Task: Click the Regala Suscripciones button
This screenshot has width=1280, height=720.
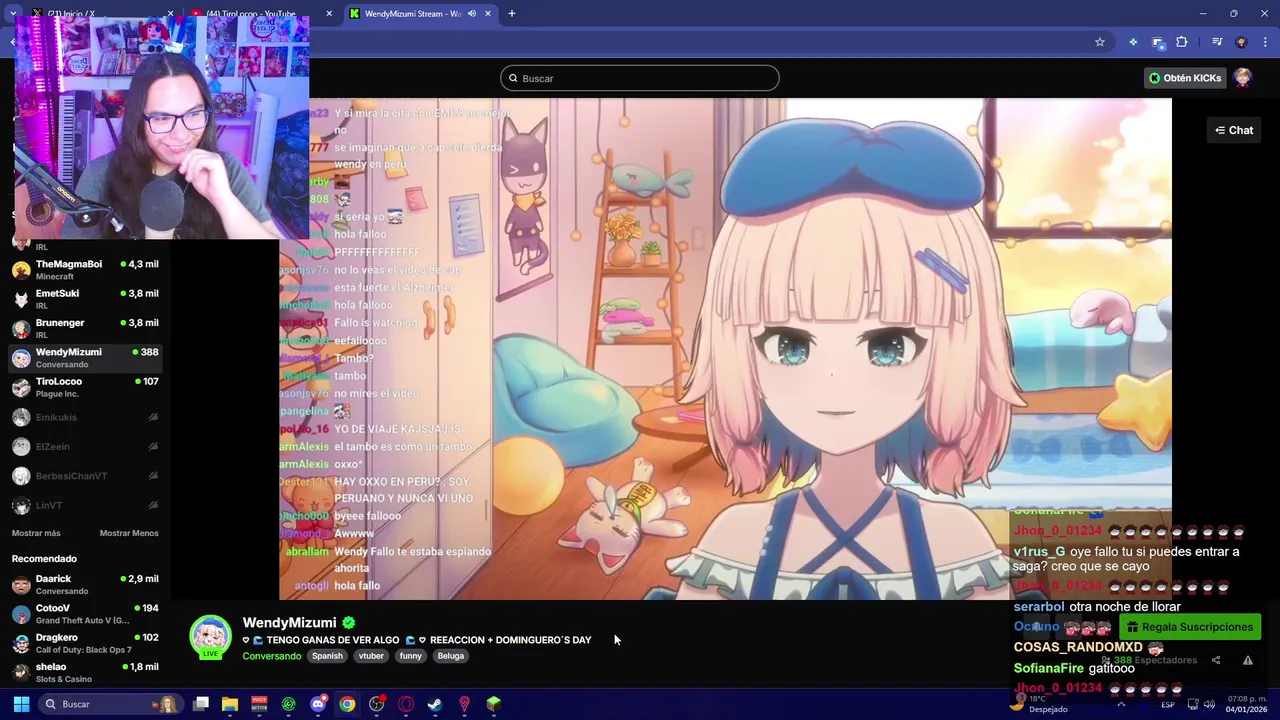Action: coord(1190,627)
